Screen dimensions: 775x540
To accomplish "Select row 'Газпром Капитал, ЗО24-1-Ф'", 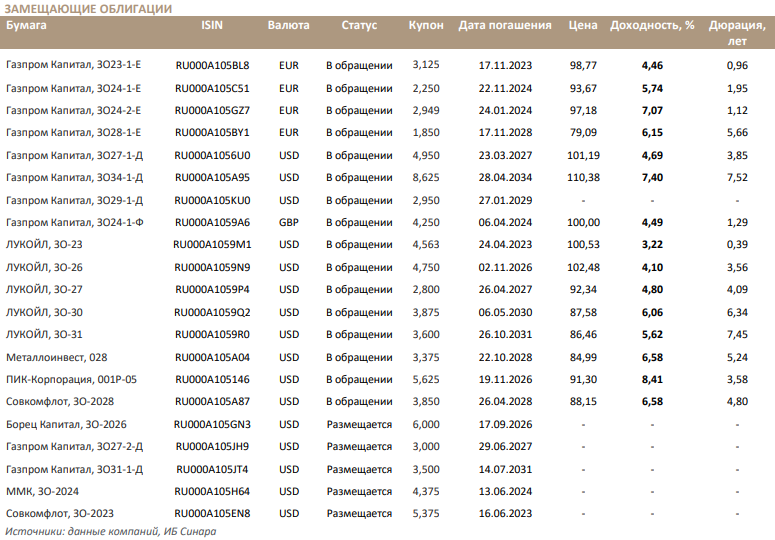I will (388, 223).
